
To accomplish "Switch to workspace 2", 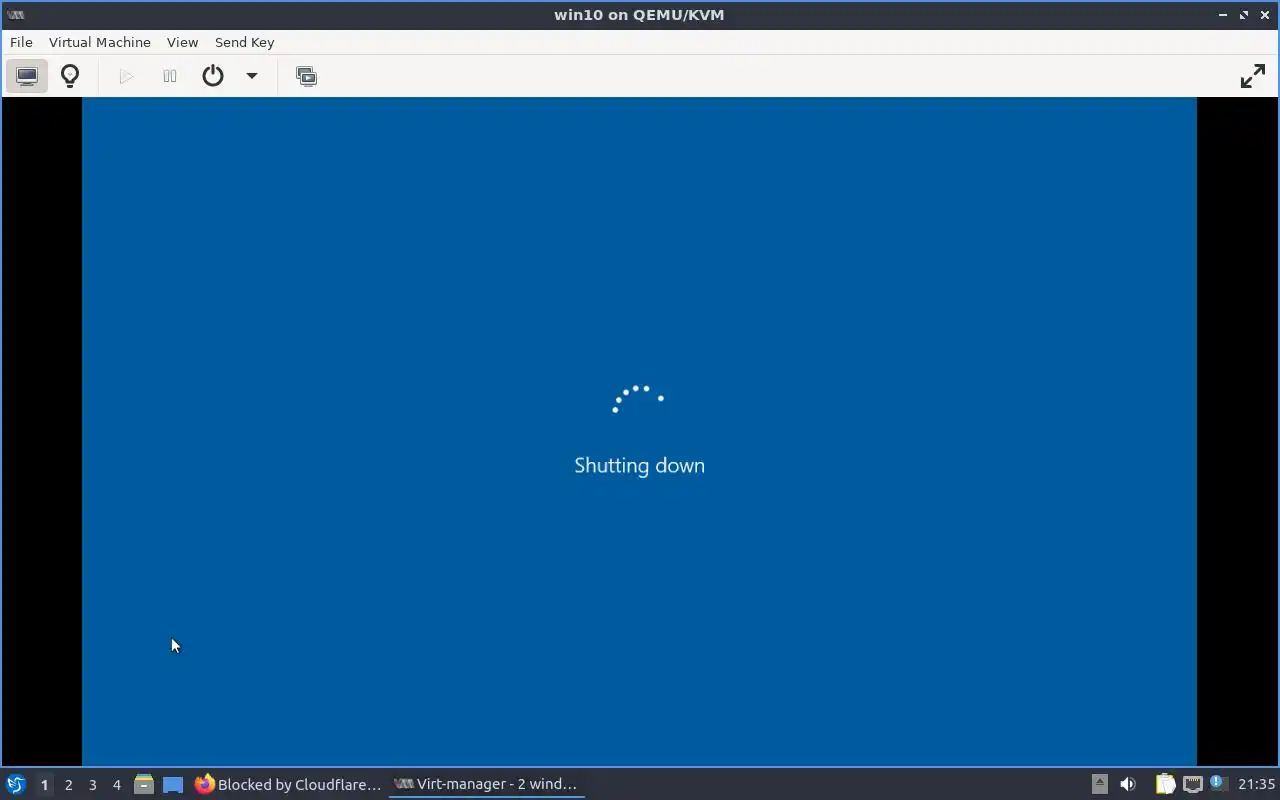I will (68, 785).
